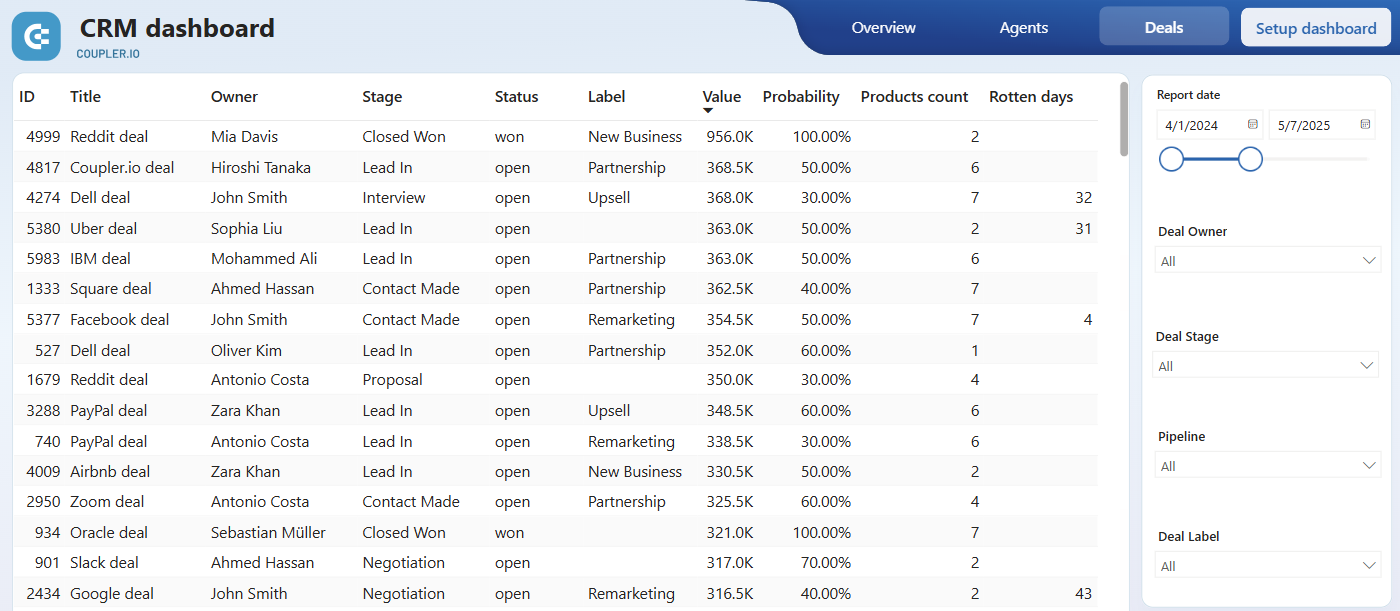The height and width of the screenshot is (611, 1400).
Task: Click rotten days value 32
Action: pyautogui.click(x=1083, y=197)
